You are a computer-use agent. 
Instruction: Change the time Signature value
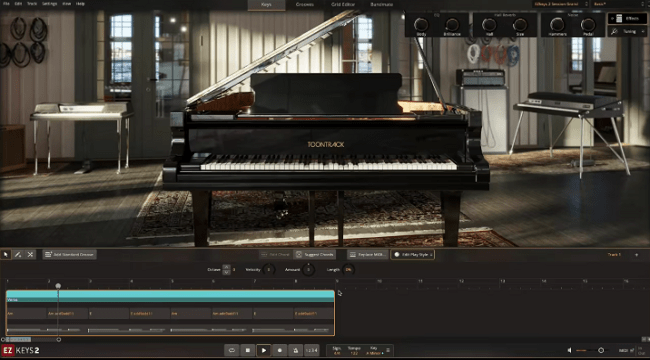coord(337,353)
